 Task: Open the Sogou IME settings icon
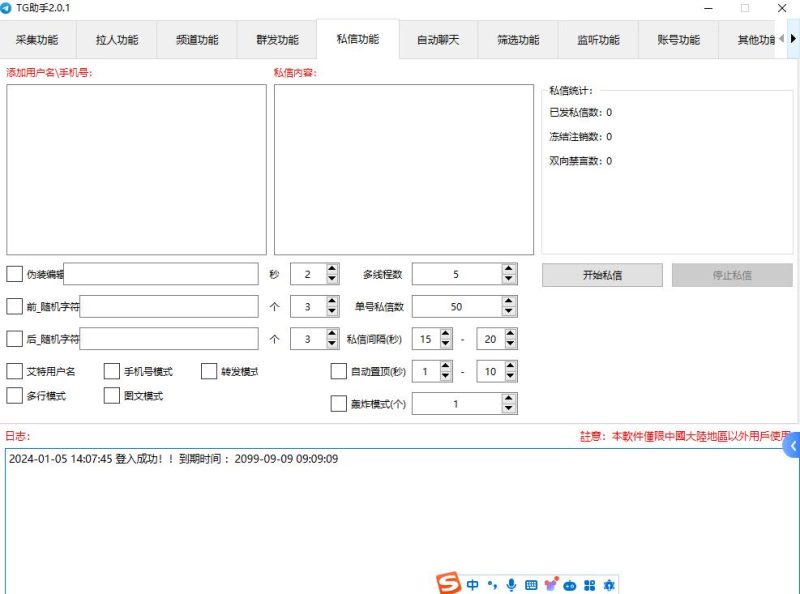pos(608,582)
